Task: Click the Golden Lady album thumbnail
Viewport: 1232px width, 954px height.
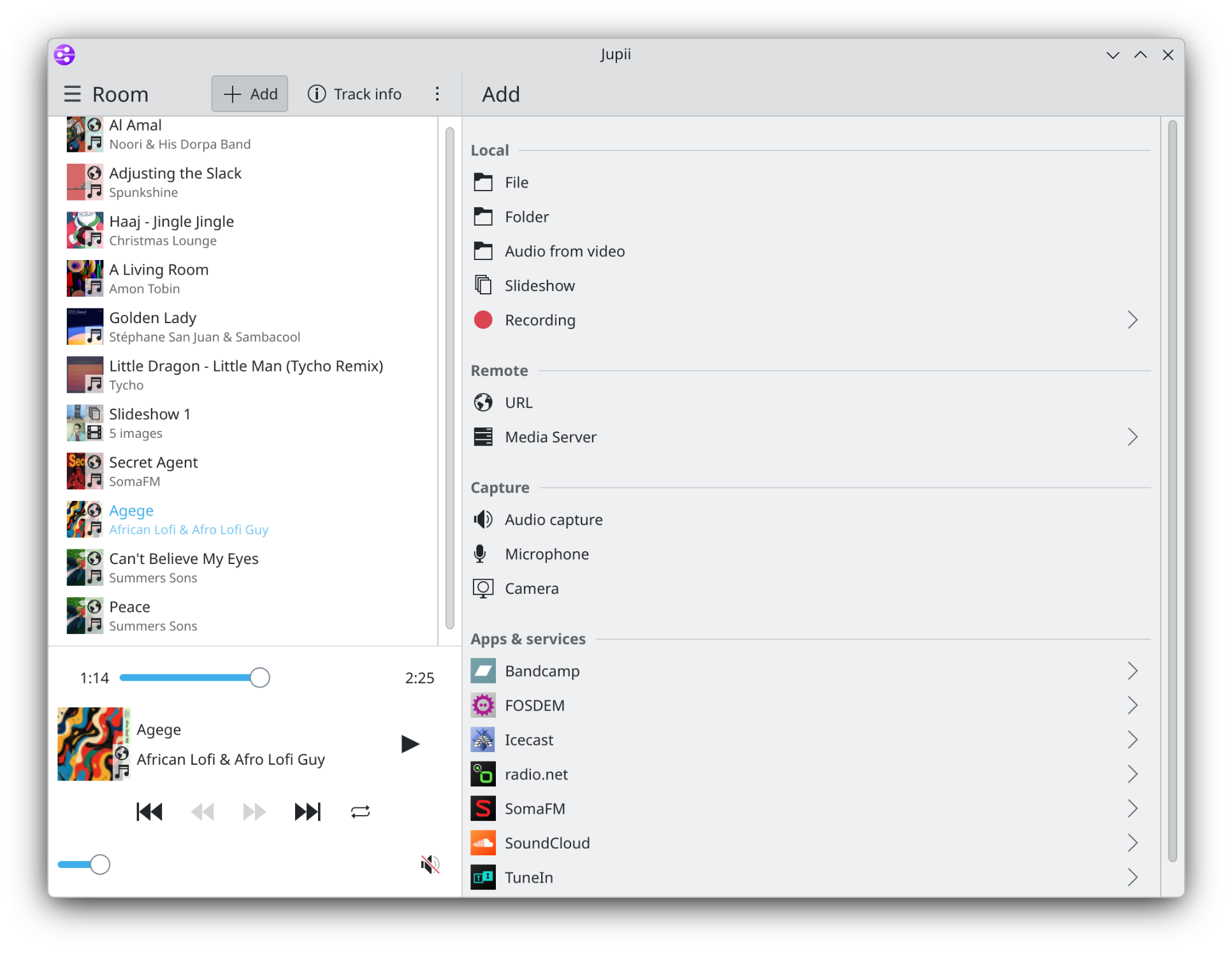Action: click(85, 326)
